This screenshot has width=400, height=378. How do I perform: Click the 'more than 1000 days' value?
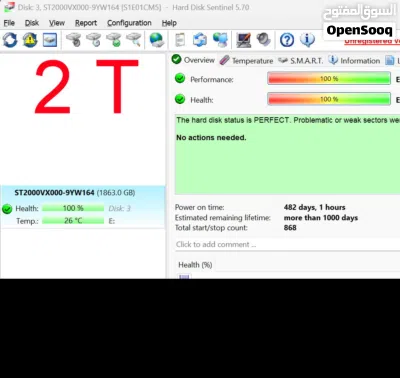(x=321, y=218)
